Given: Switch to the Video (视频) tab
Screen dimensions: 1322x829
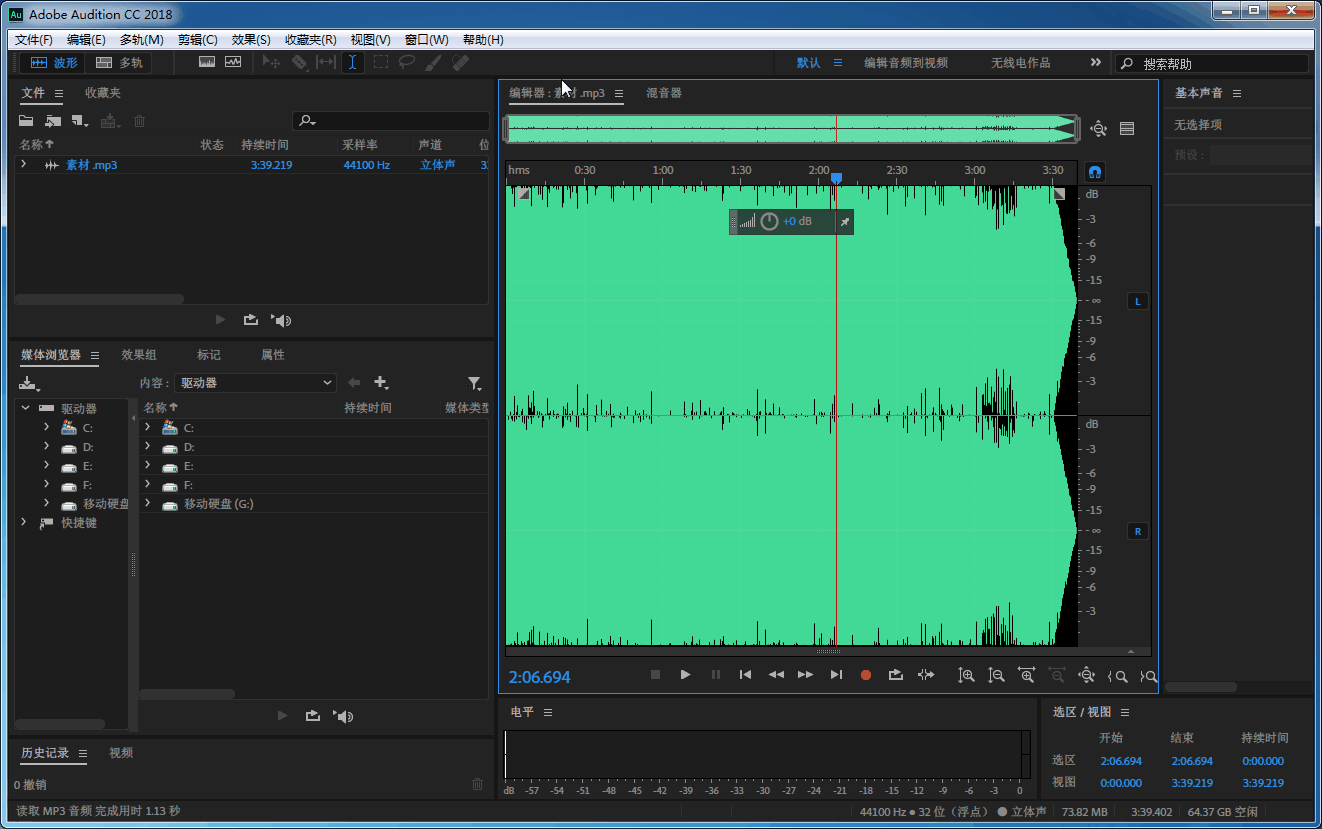Looking at the screenshot, I should tap(121, 753).
